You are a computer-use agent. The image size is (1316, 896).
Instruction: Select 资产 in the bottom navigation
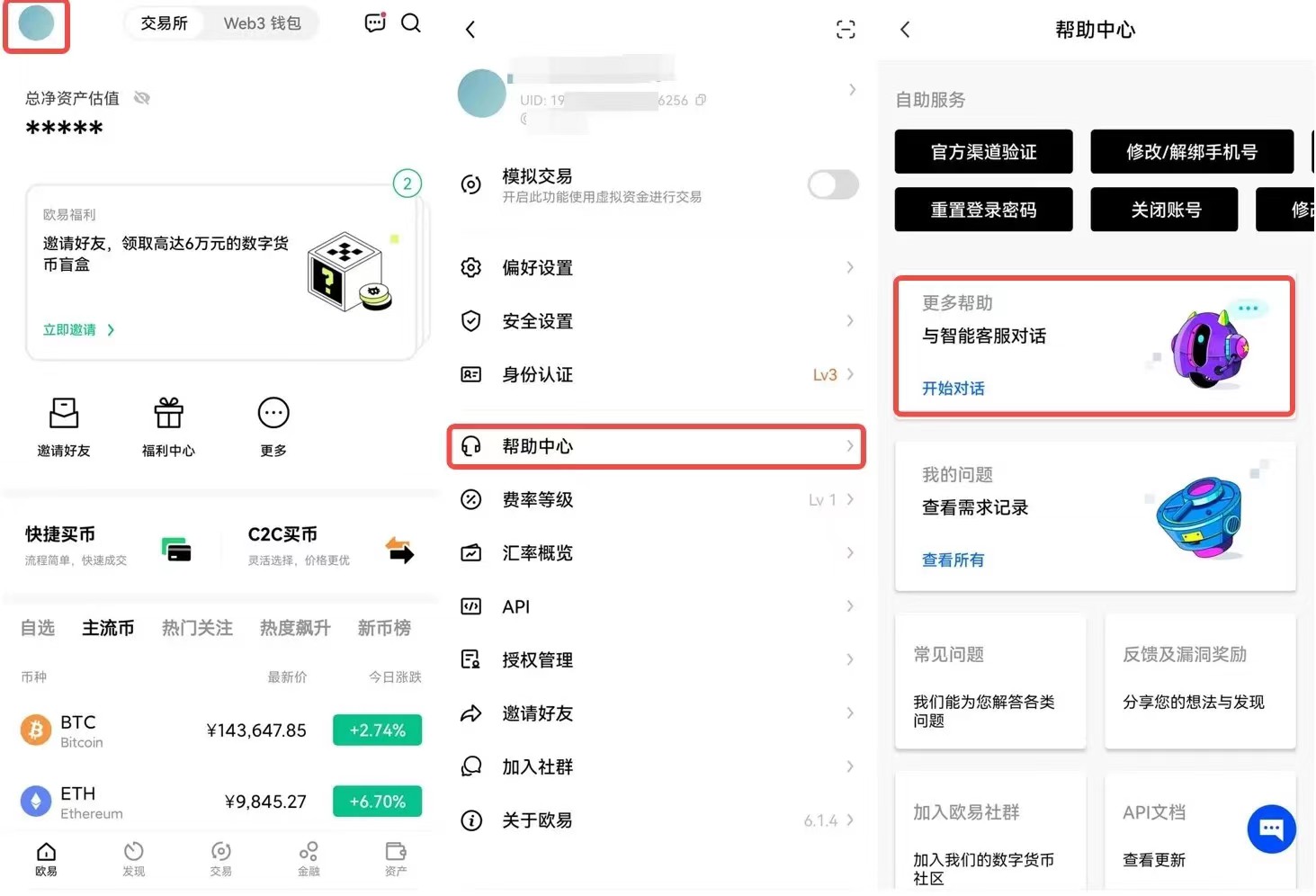click(x=395, y=859)
